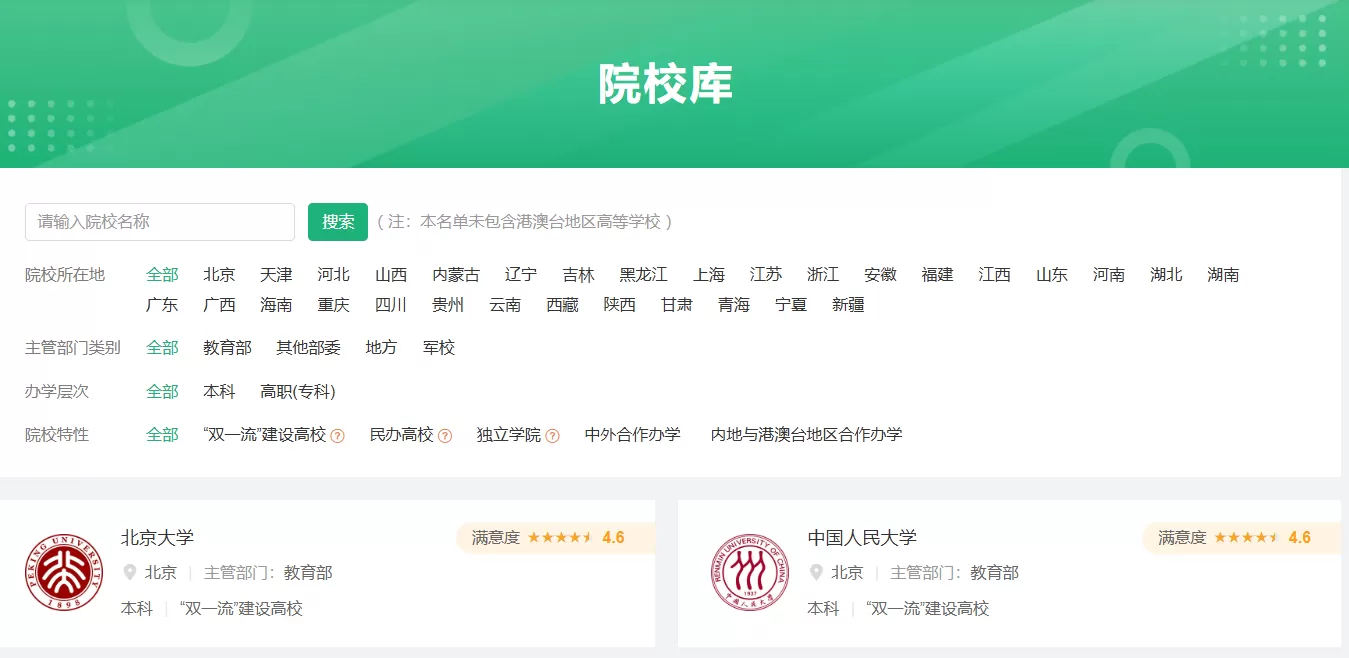Click the location pin icon under 北京大学

point(129,573)
